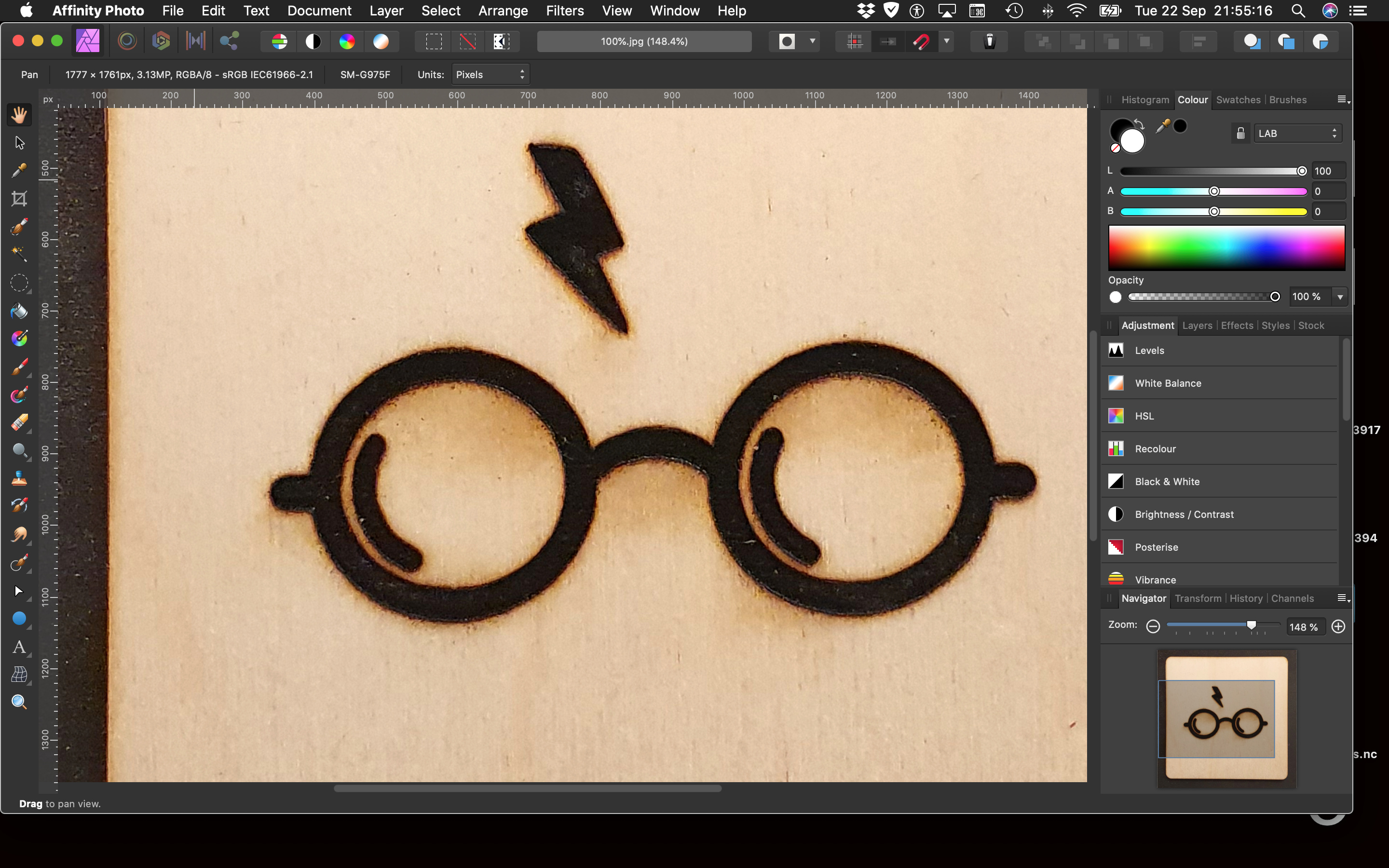Select the Crop tool
This screenshot has width=1389, height=868.
tap(19, 199)
